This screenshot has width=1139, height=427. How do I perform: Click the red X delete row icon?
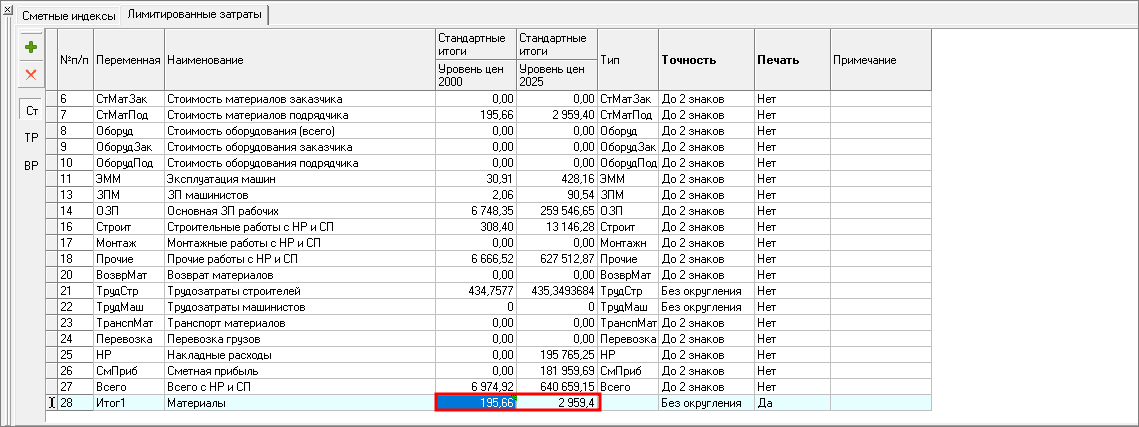click(x=31, y=74)
